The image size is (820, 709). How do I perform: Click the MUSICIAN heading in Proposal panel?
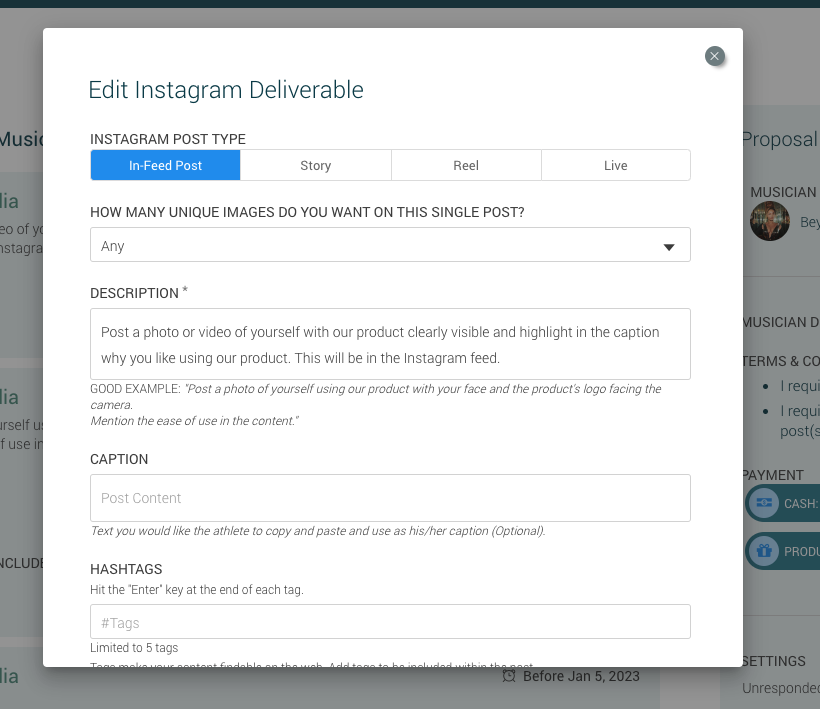(783, 192)
